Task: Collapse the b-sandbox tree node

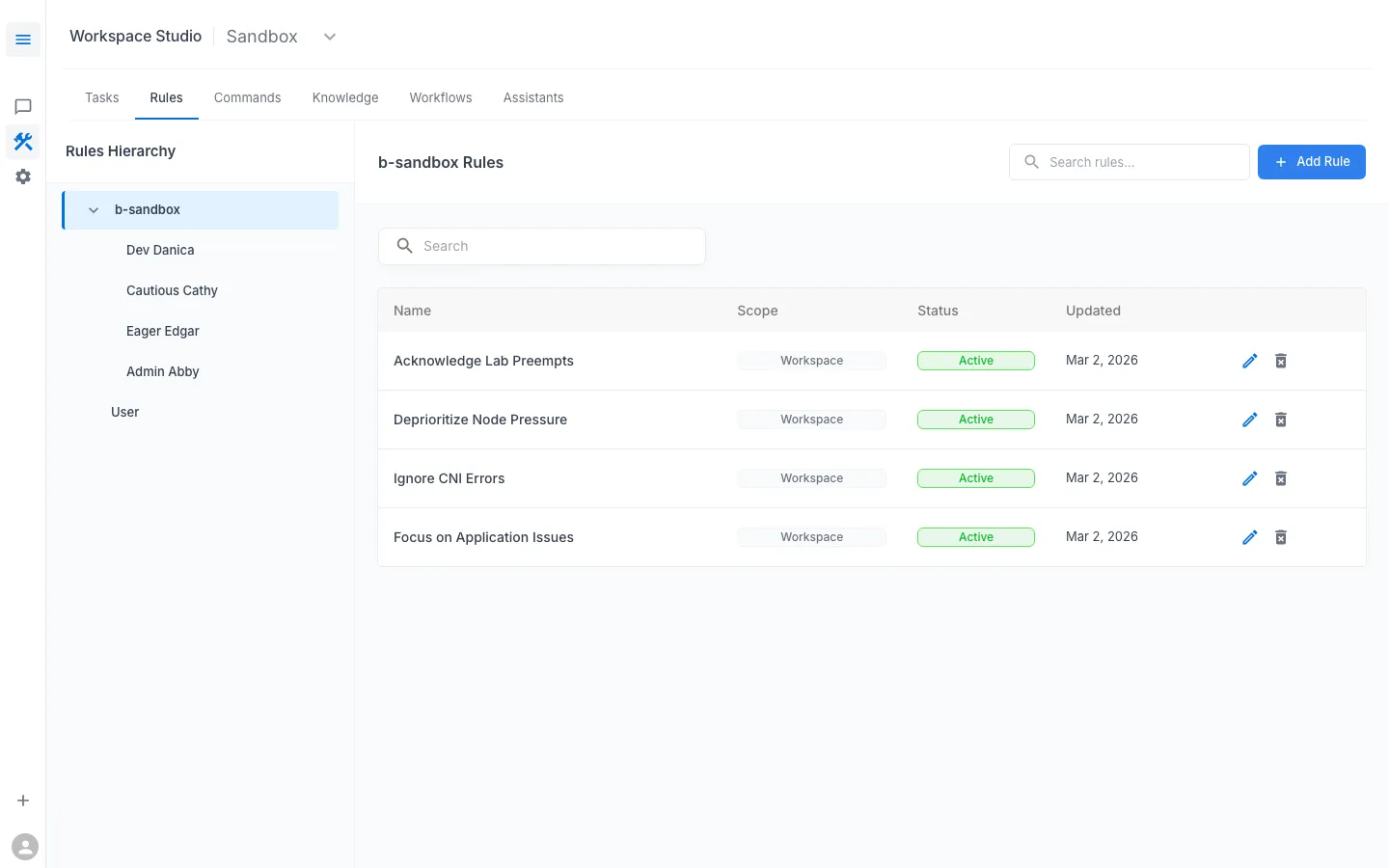Action: click(x=94, y=210)
